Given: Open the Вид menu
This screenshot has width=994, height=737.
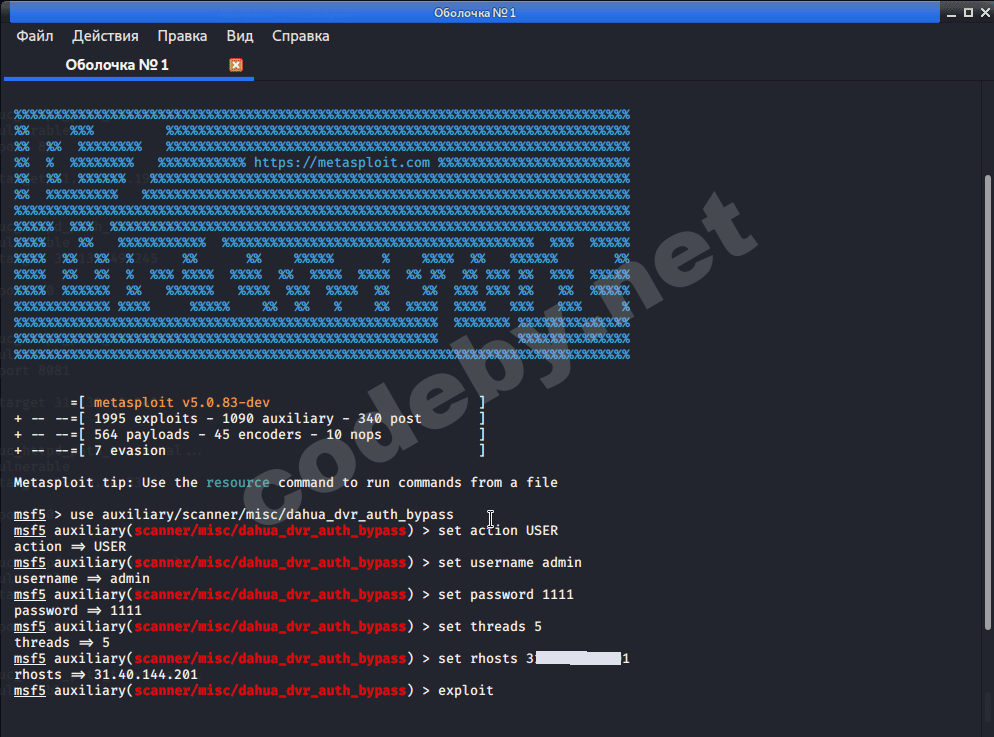Looking at the screenshot, I should point(240,36).
